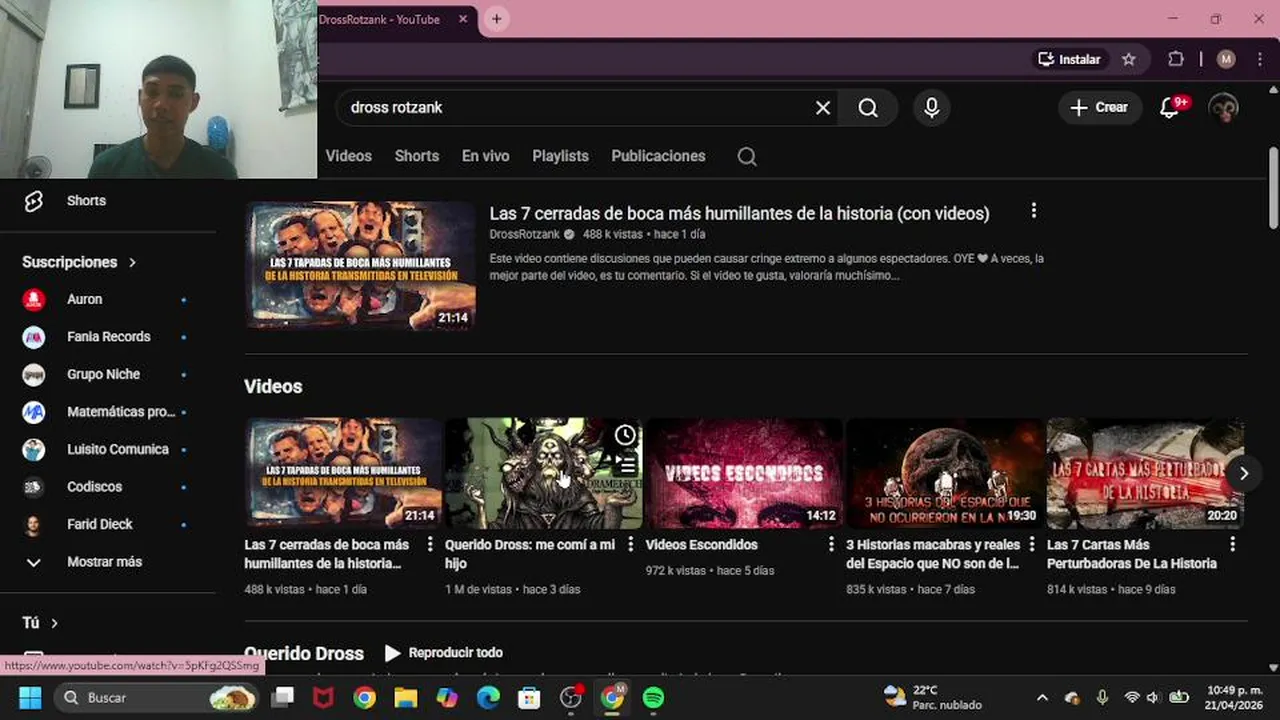Viewport: 1280px width, 720px height.
Task: Open the taskbar clock showing 10:49 p. m.
Action: pos(1234,697)
